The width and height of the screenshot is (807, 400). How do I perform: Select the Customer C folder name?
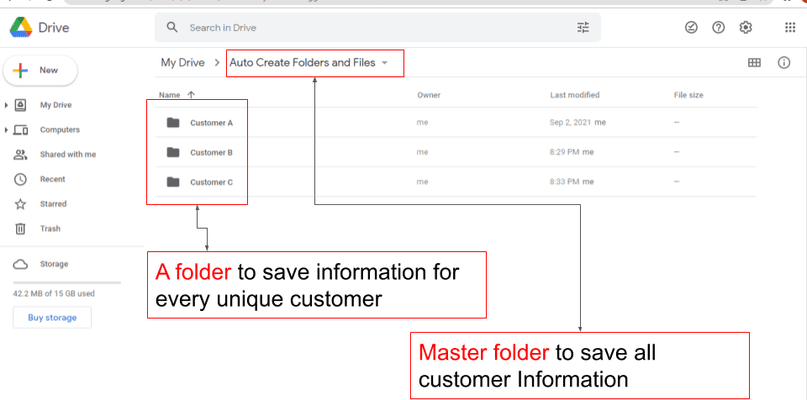212,182
